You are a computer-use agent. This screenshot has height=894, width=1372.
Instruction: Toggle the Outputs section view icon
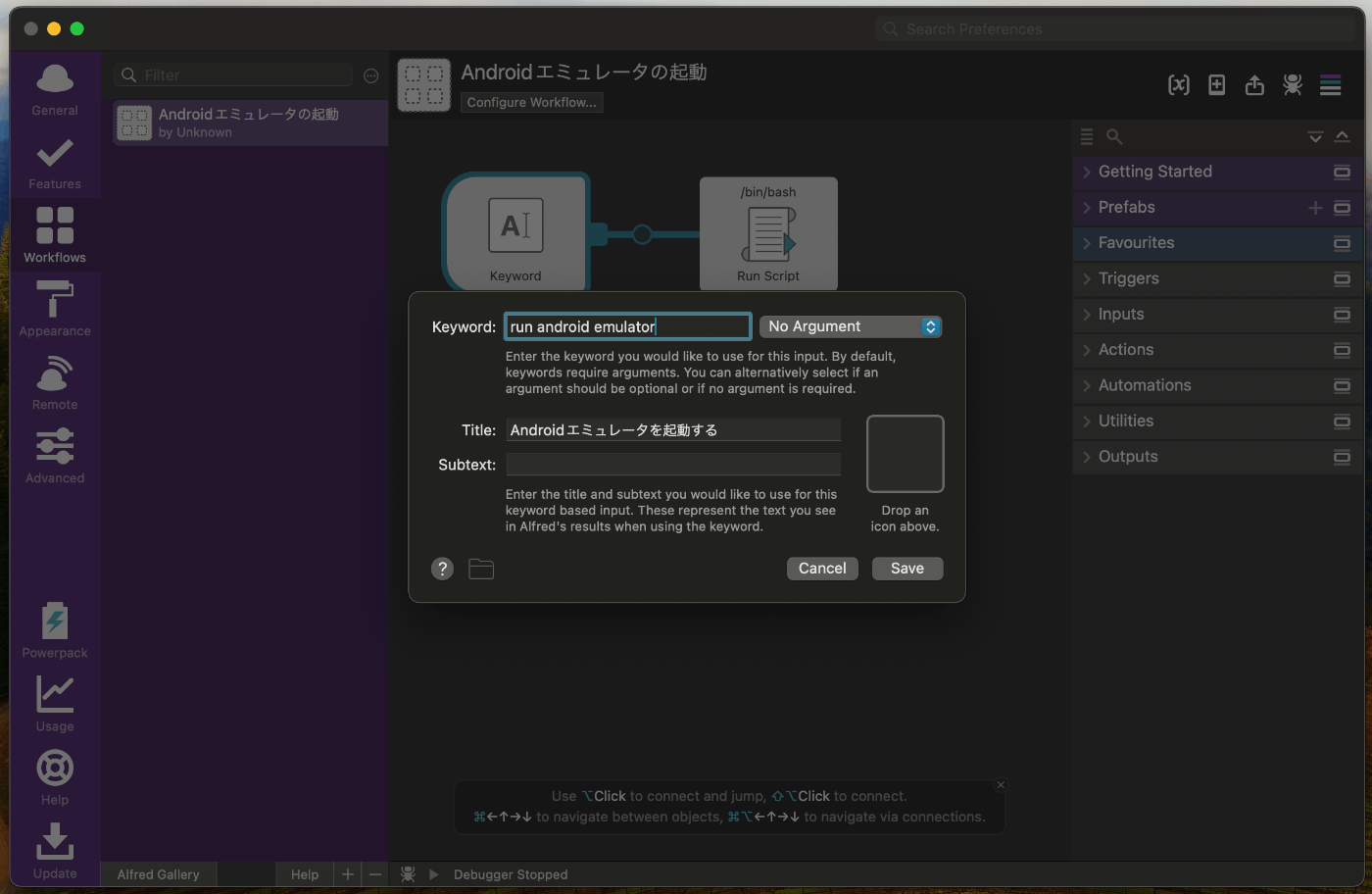click(x=1342, y=457)
